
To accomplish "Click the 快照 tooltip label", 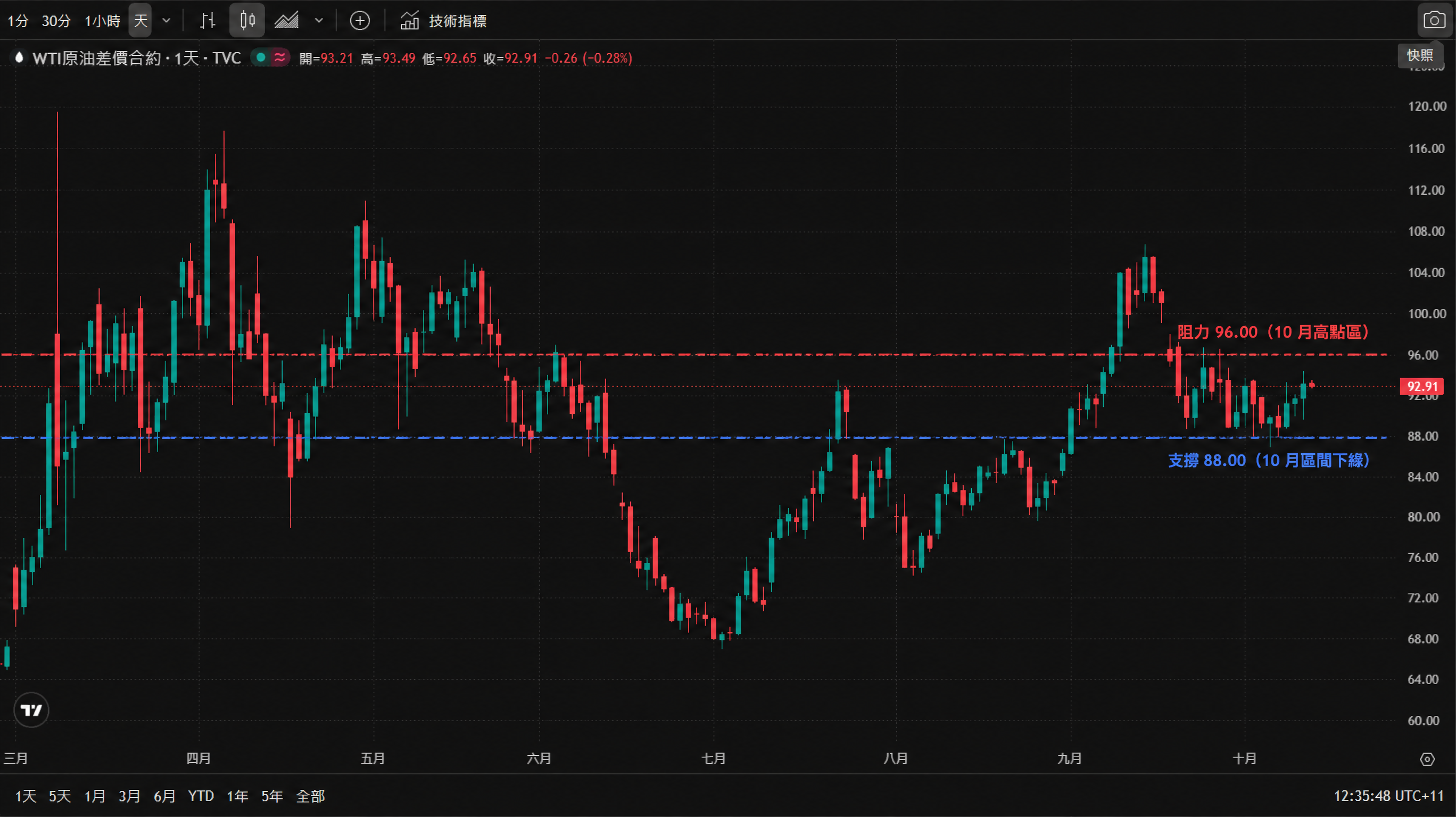I will [1420, 55].
